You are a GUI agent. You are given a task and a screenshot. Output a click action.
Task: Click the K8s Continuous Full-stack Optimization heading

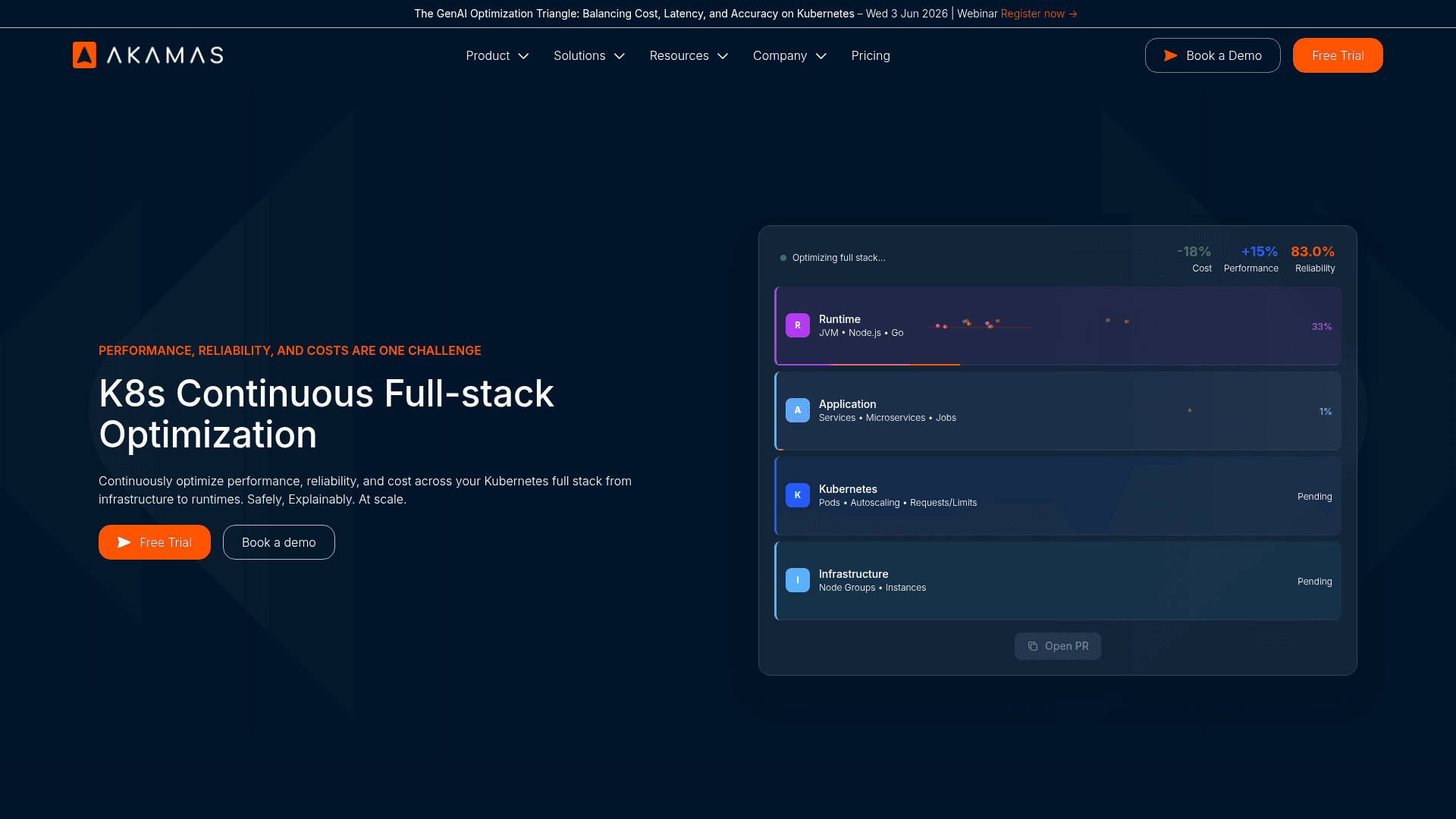327,414
